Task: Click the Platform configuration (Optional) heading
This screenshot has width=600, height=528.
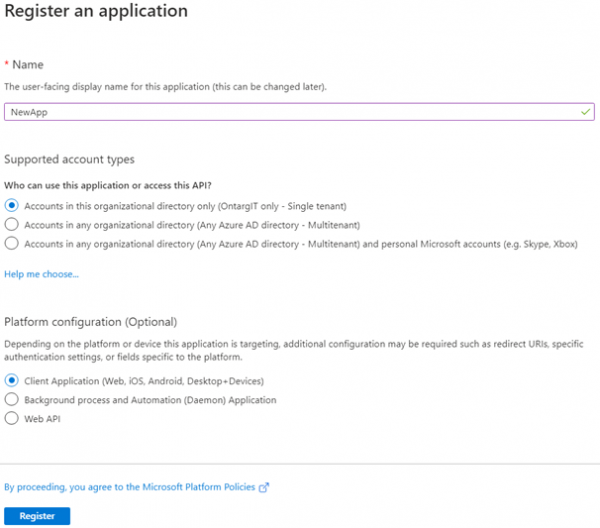Action: tap(91, 322)
